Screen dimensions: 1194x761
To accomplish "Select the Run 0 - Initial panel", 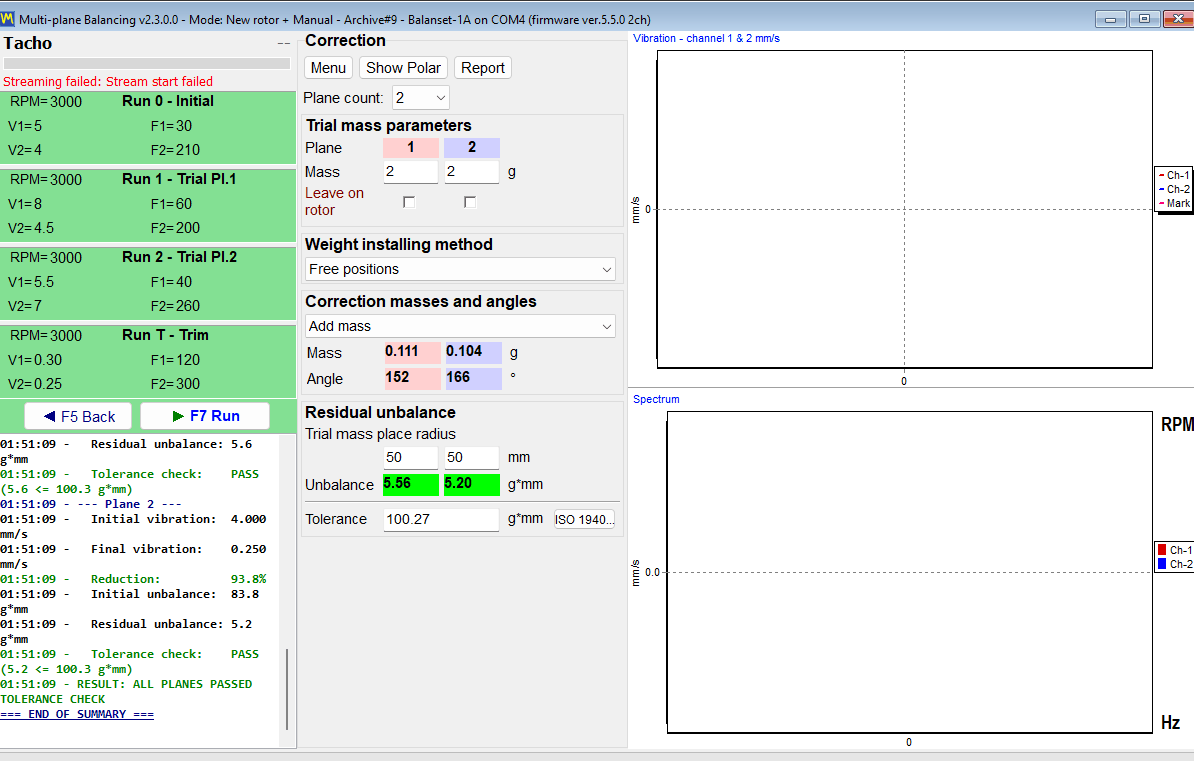I will point(148,127).
